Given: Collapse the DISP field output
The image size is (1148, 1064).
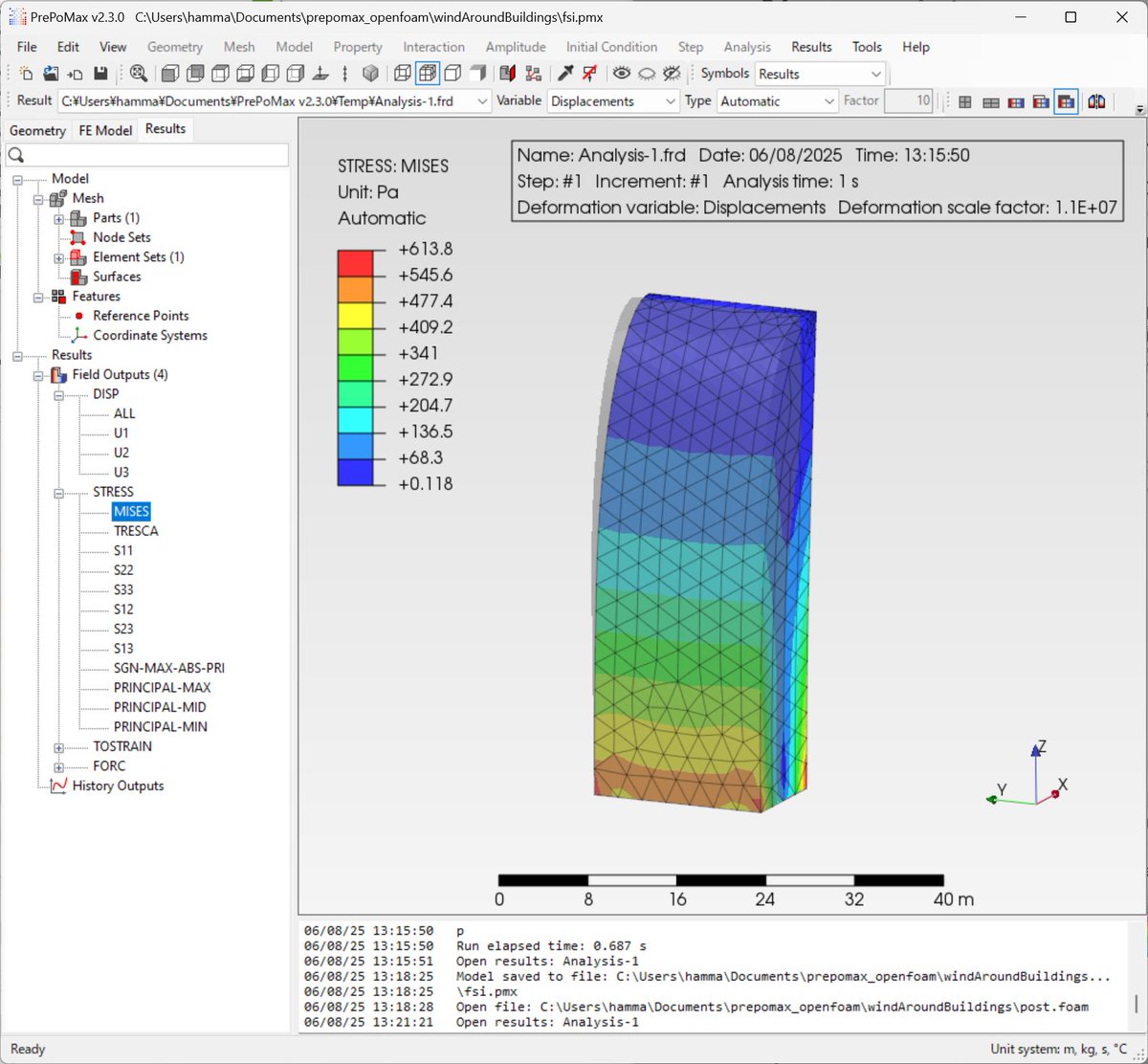Looking at the screenshot, I should (59, 394).
